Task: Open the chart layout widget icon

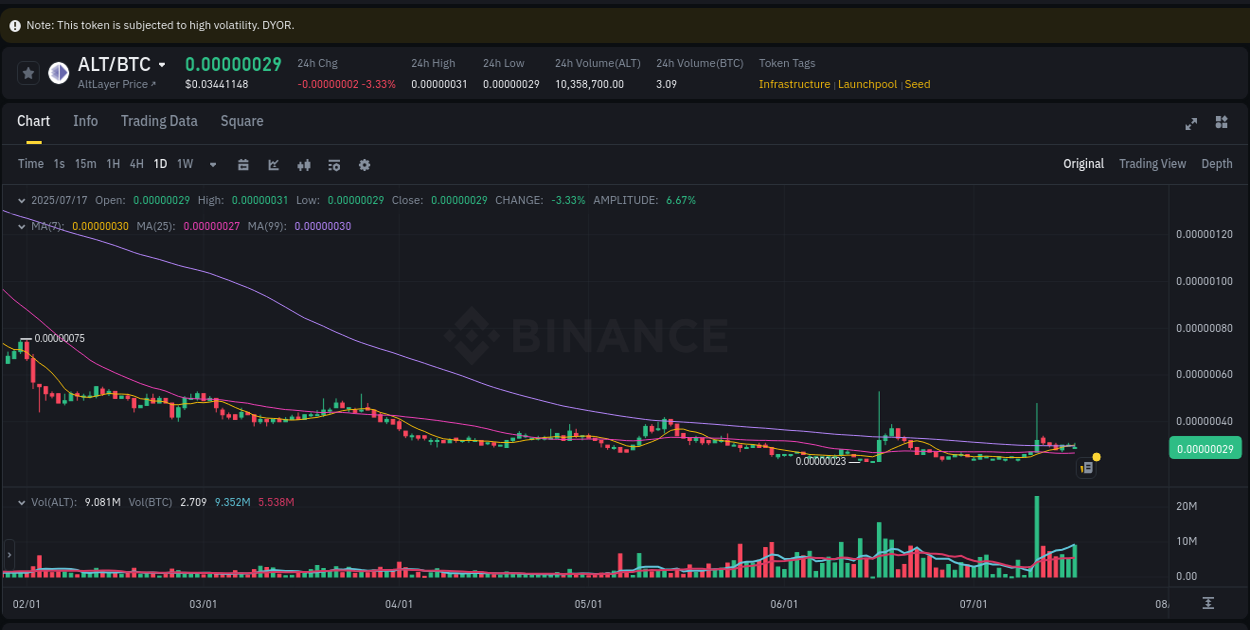Action: [x=1221, y=123]
